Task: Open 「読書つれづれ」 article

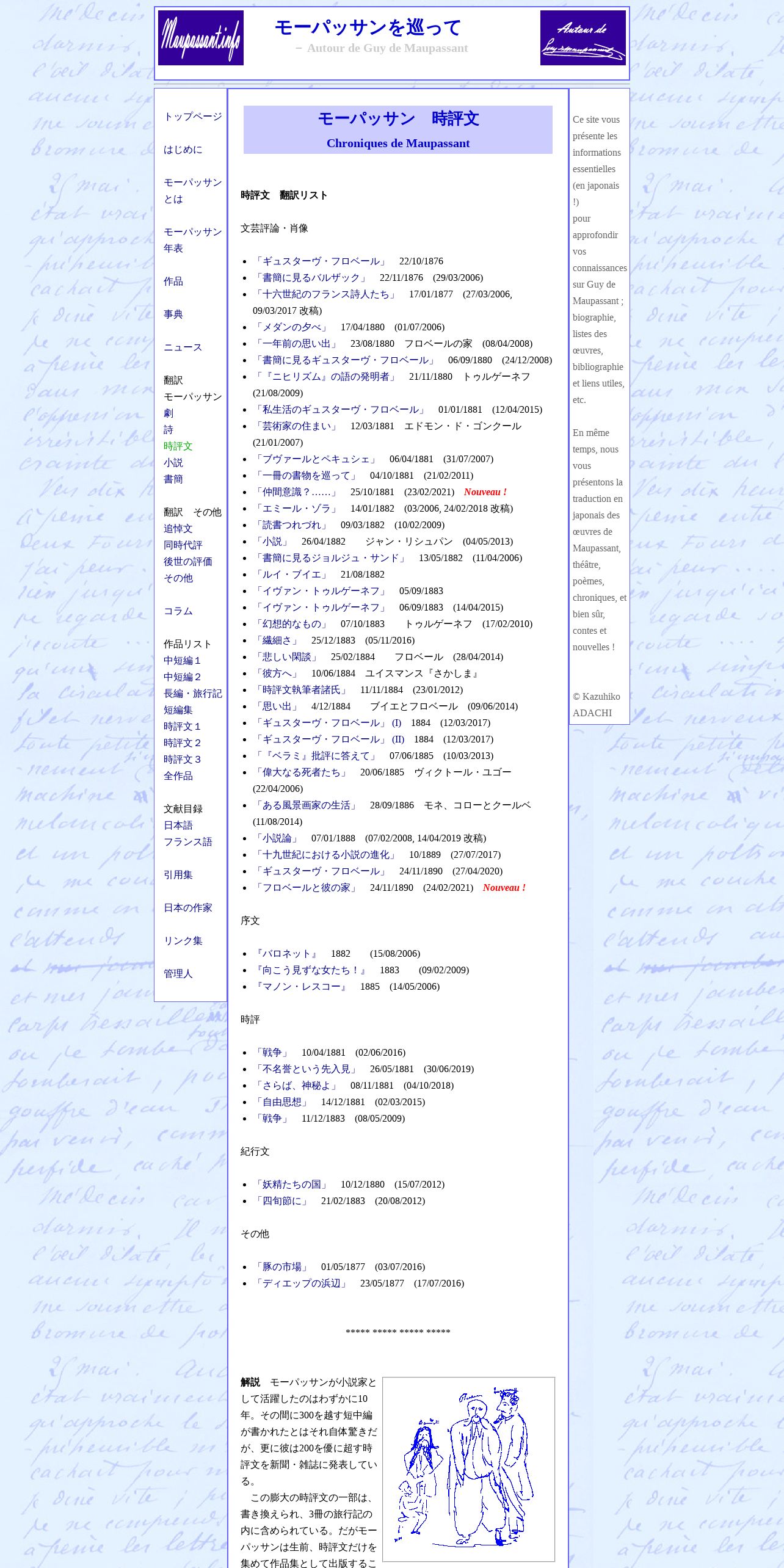Action: click(x=292, y=525)
